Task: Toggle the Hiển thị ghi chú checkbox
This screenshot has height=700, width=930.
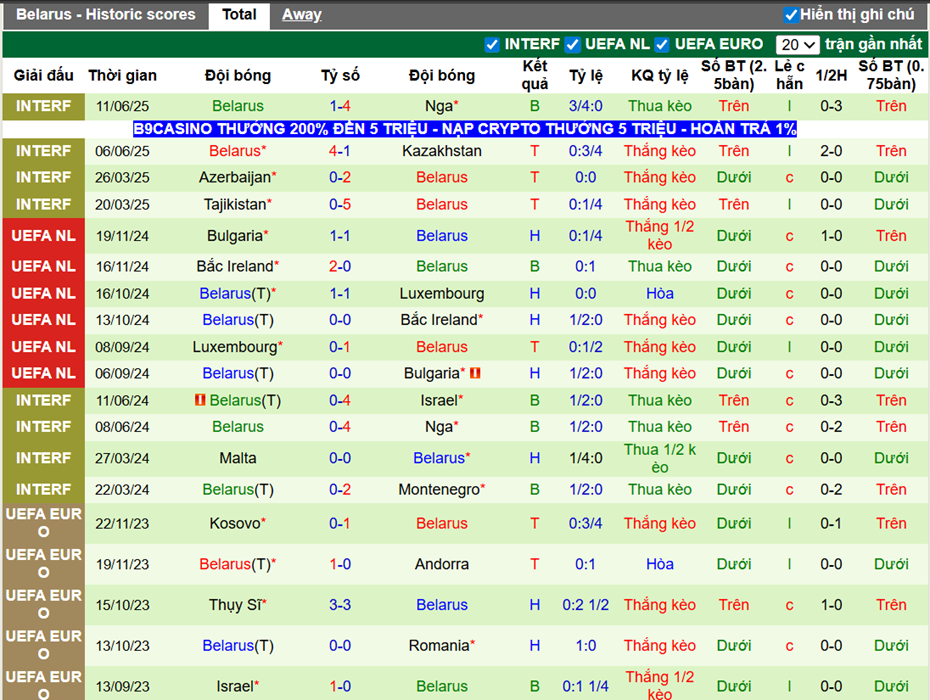Action: 791,15
